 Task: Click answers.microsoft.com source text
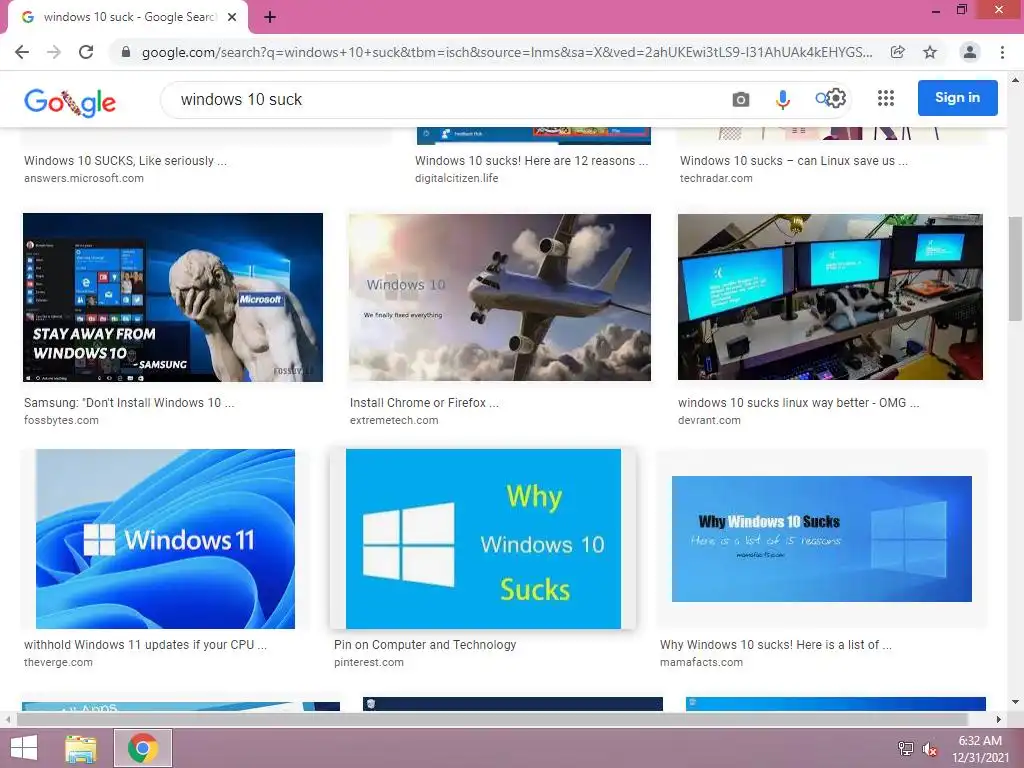[x=84, y=178]
